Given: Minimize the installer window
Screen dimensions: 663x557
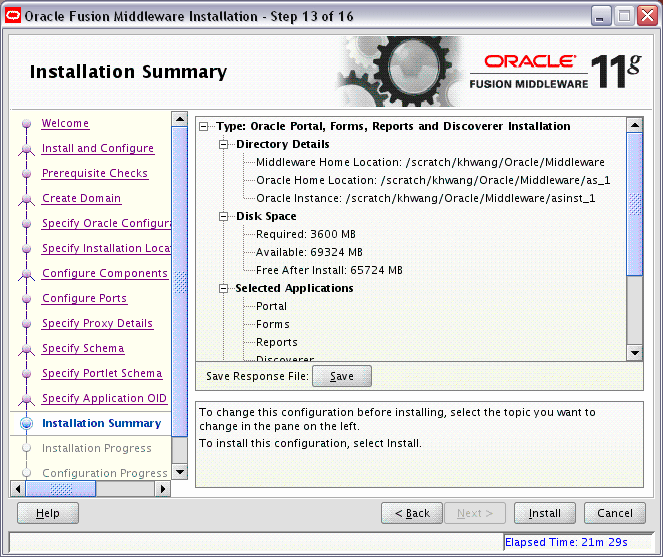Looking at the screenshot, I should tap(600, 16).
